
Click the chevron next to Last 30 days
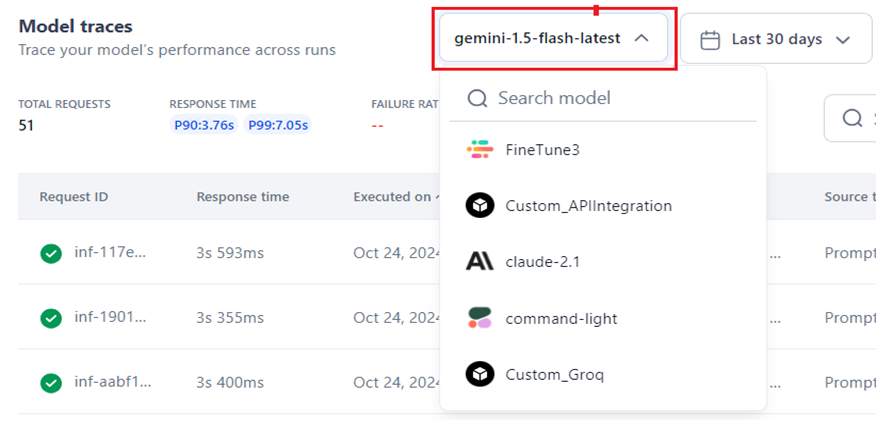(x=842, y=40)
